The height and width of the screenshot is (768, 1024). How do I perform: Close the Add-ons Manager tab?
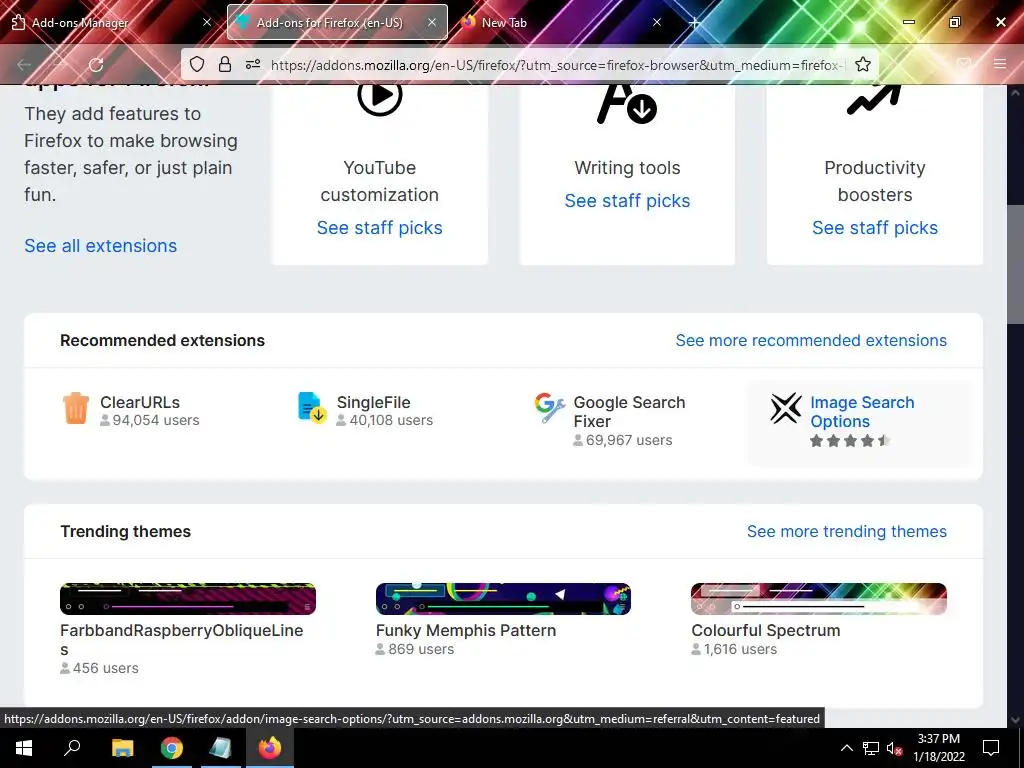point(206,22)
